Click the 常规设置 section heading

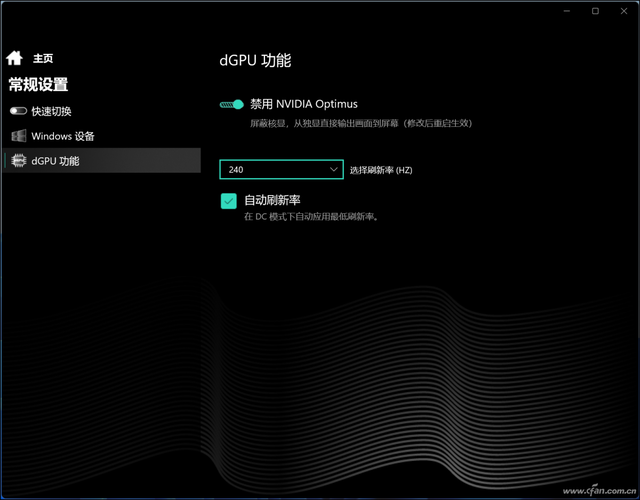click(x=38, y=84)
